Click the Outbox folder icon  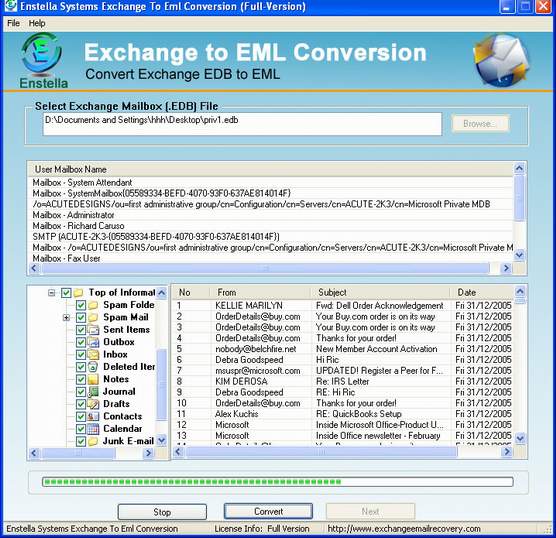tap(93, 342)
